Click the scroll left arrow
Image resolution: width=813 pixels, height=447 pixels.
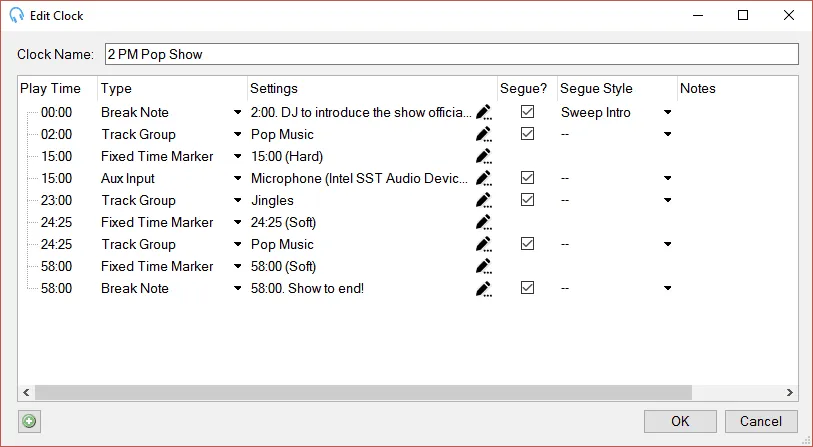click(26, 393)
